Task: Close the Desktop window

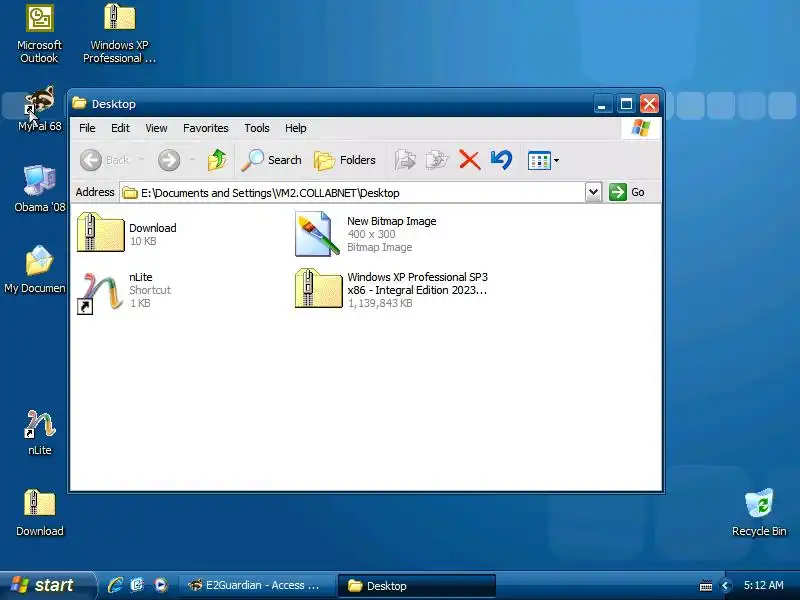Action: [649, 104]
